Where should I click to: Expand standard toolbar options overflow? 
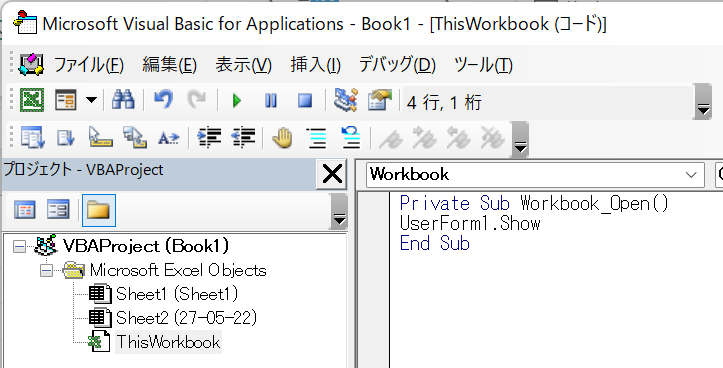point(703,101)
